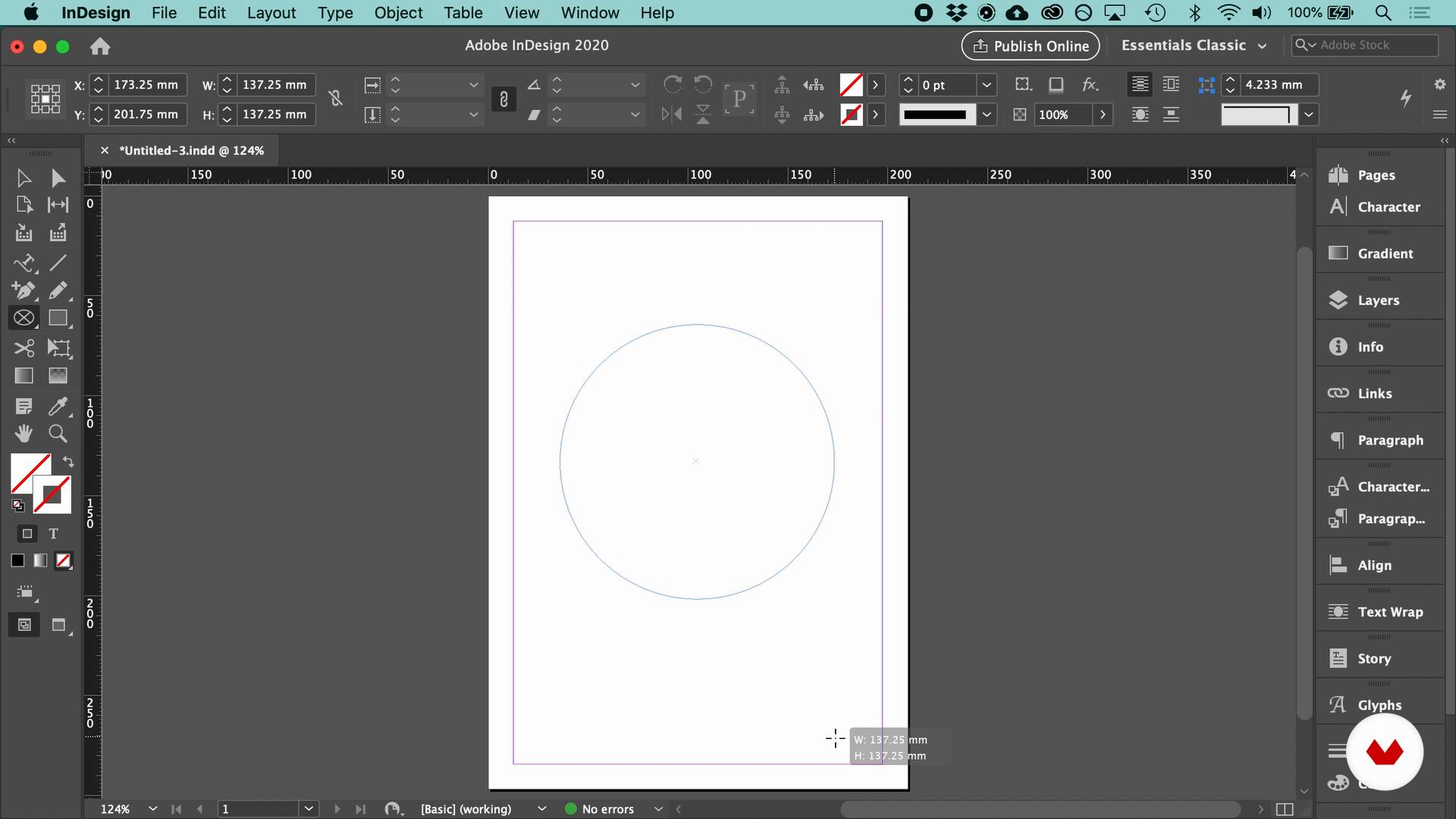Click the fill color swatch in control bar
Image resolution: width=1456 pixels, height=819 pixels.
coord(851,85)
